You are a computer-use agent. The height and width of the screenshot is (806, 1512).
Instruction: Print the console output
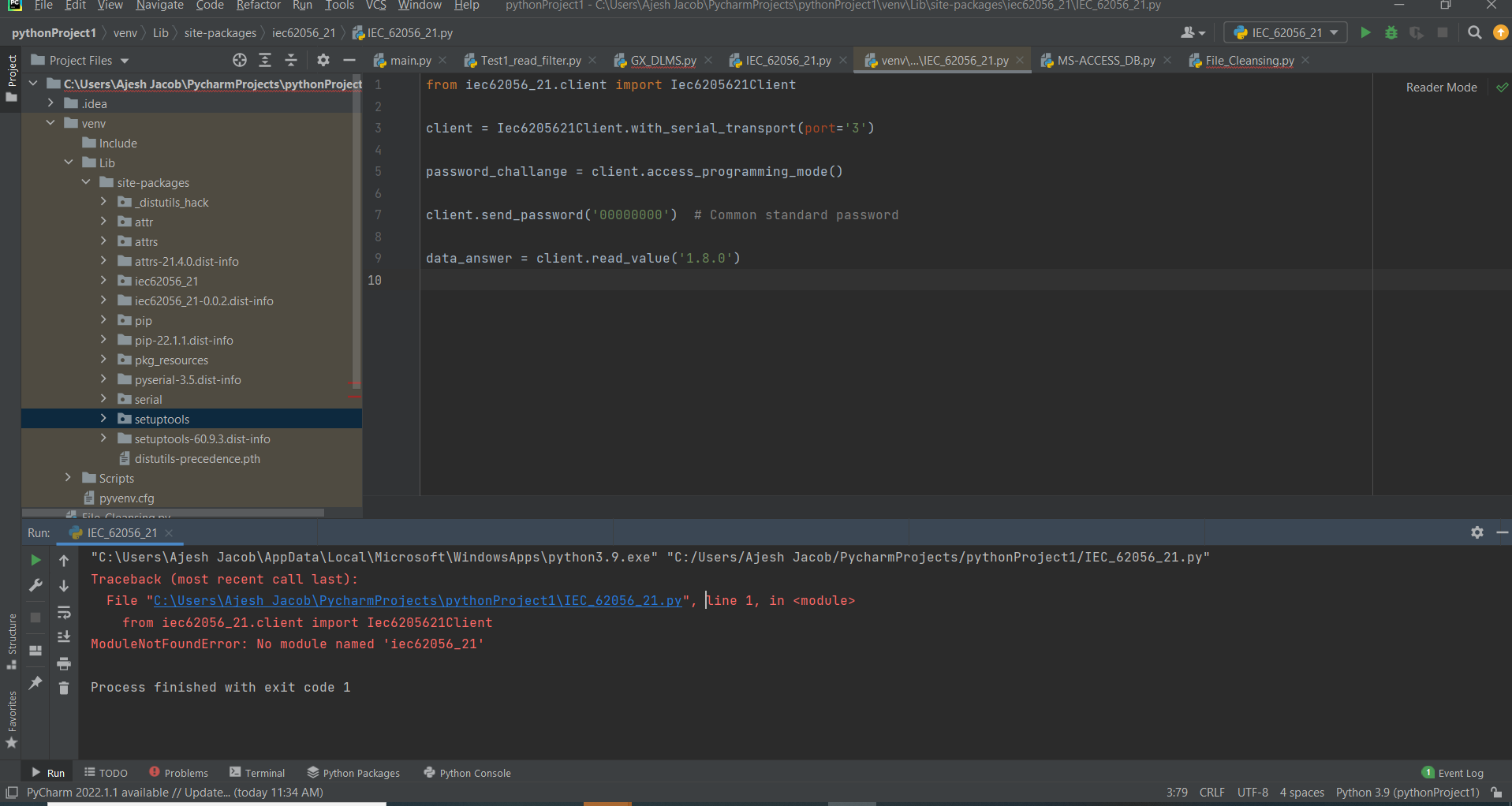[64, 664]
